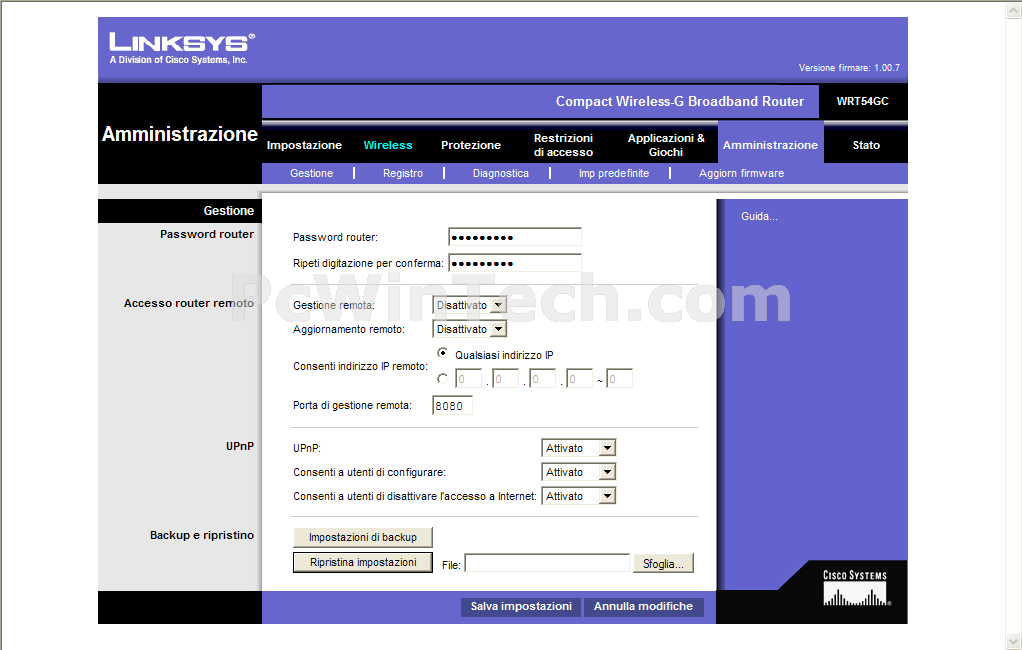
Task: Open the 'disattivare l'accesso a Internet' dropdown
Action: point(579,496)
